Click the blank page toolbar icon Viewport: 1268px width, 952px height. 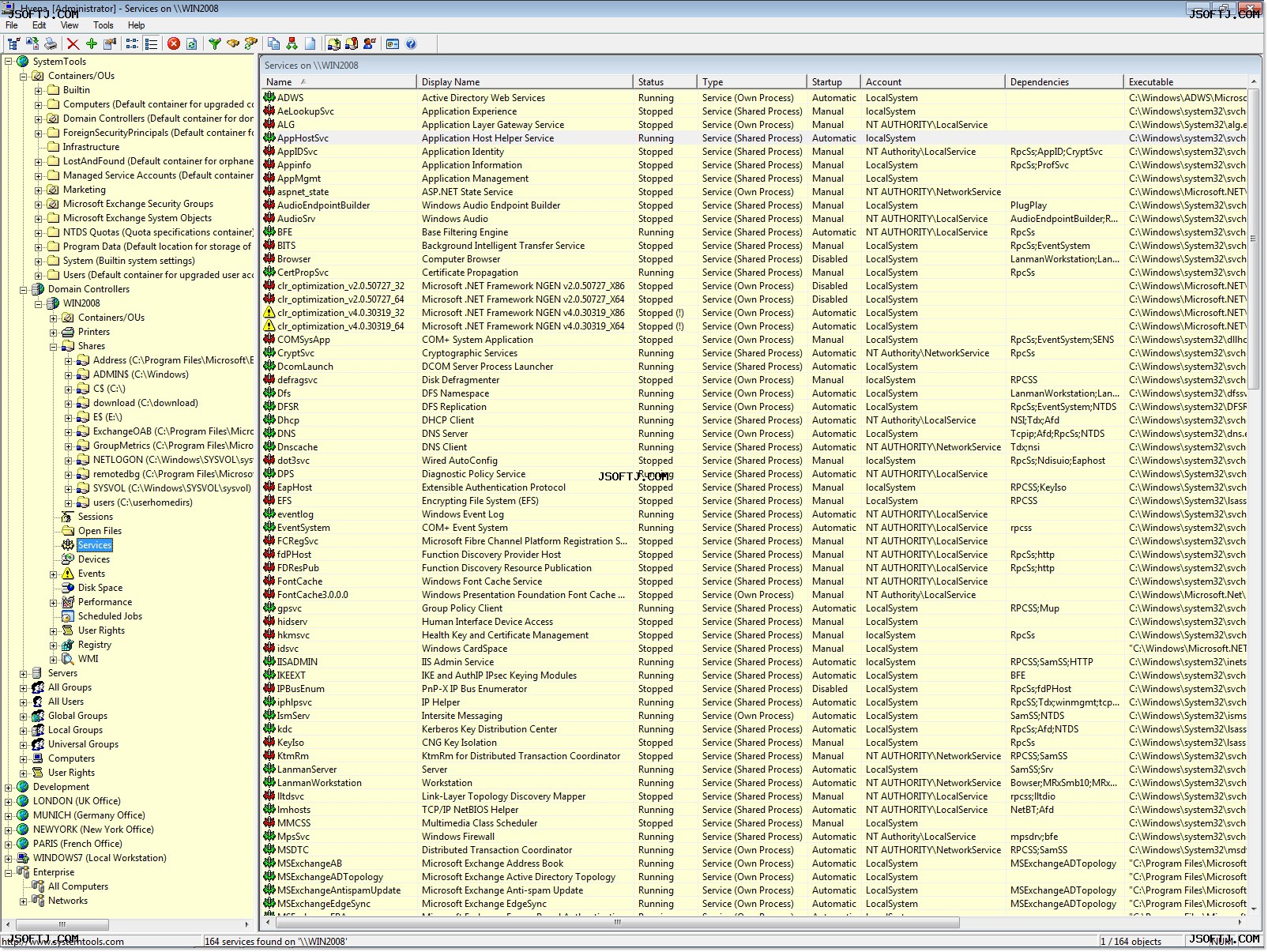click(x=310, y=44)
